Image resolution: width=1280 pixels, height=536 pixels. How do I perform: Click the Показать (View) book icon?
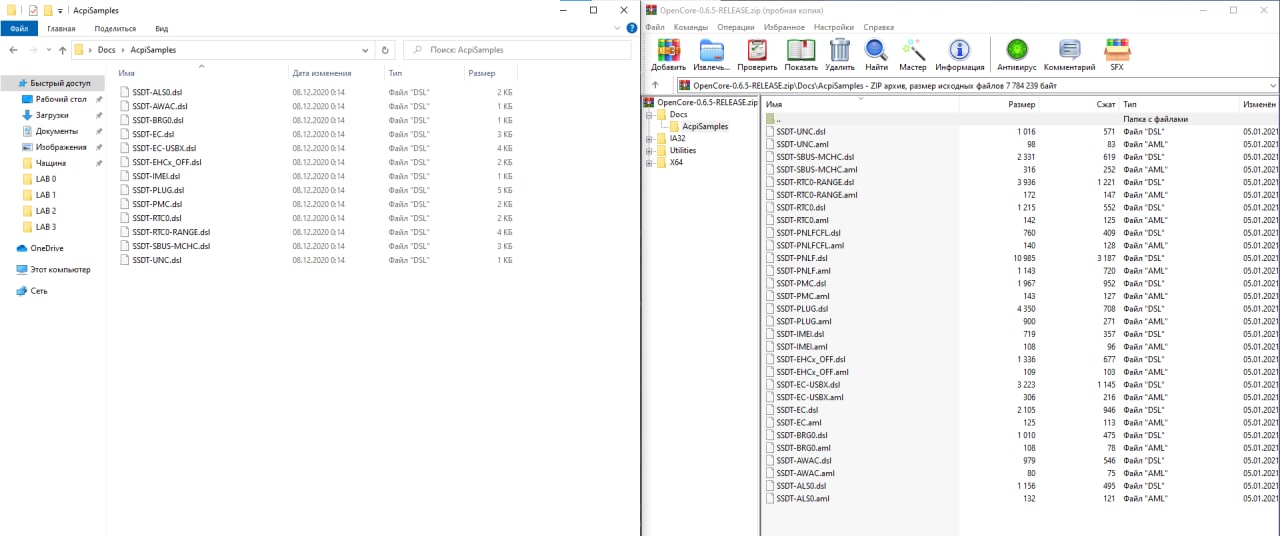[x=801, y=50]
